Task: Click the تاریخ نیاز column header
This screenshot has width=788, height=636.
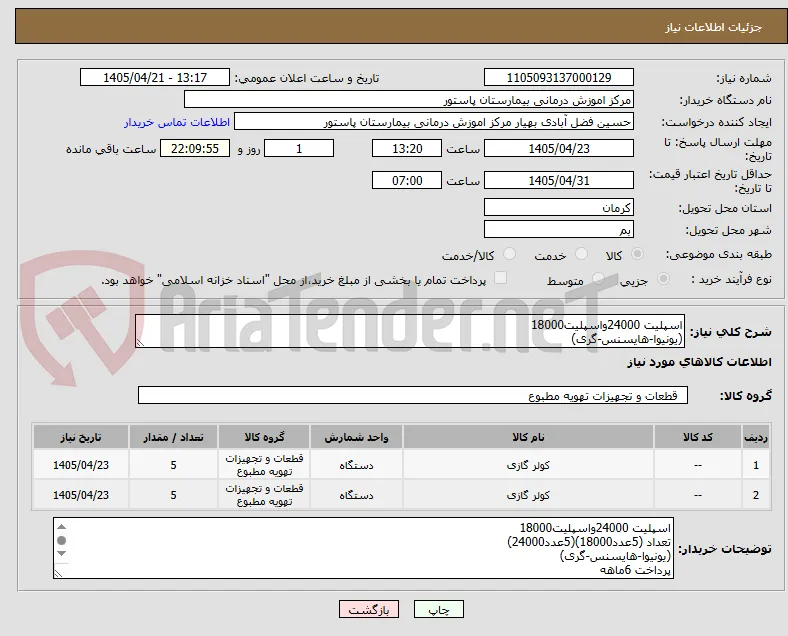Action: coord(81,437)
